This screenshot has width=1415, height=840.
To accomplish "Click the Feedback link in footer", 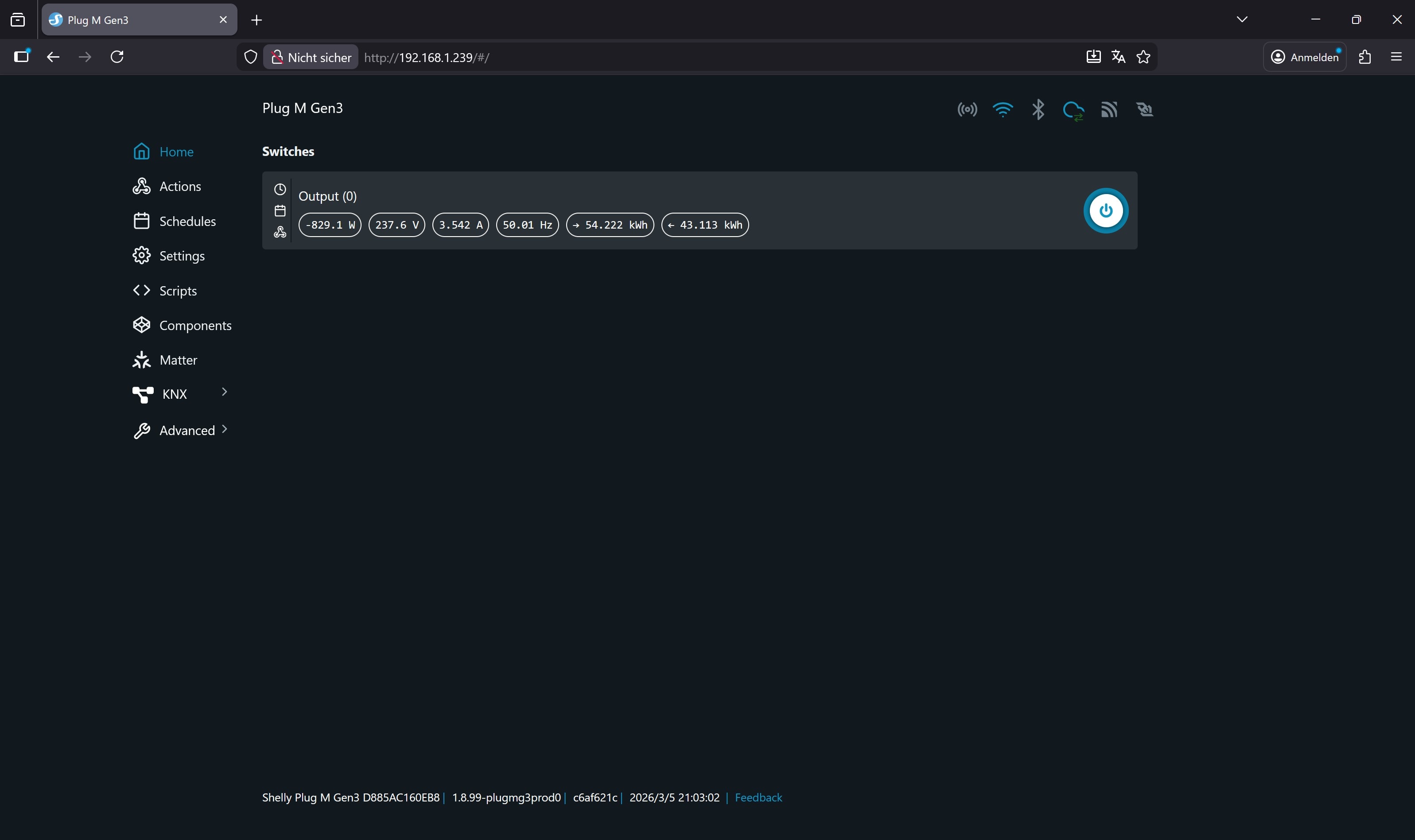I will 758,797.
